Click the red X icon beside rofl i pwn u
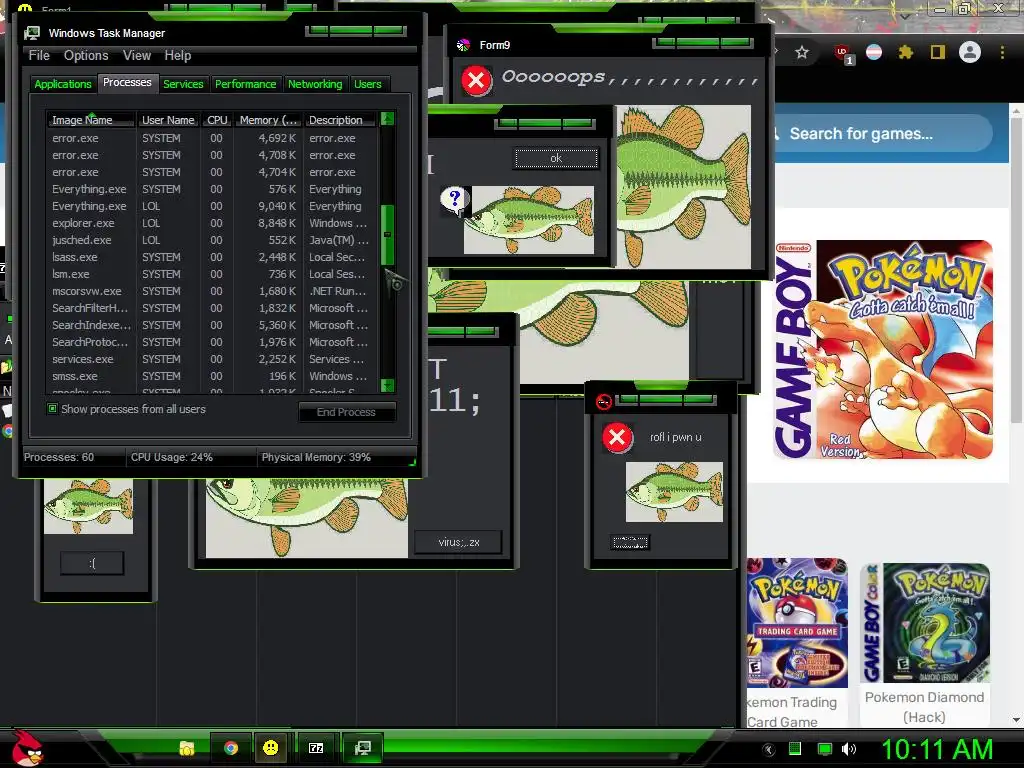Viewport: 1024px width, 768px height. pyautogui.click(x=617, y=438)
